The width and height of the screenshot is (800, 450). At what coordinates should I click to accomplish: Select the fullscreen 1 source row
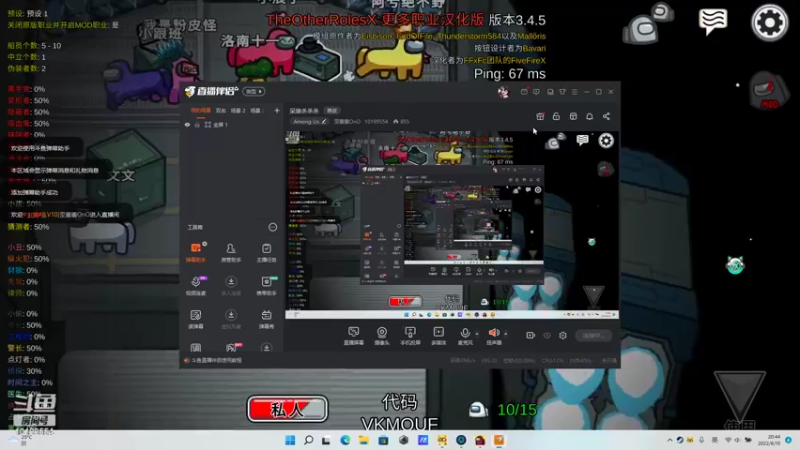232,124
